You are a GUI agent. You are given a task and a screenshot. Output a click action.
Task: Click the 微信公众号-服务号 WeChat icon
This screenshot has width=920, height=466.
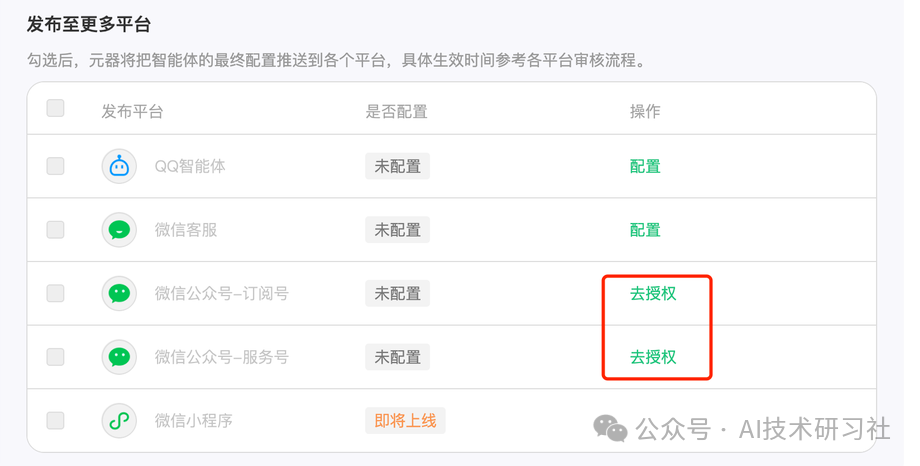tap(120, 356)
